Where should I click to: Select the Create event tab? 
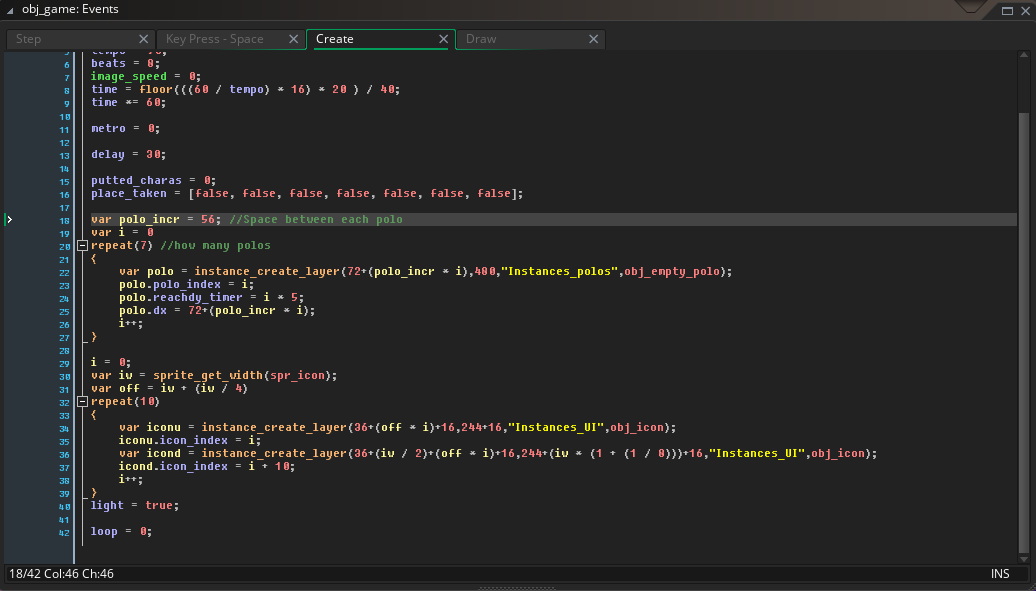(x=379, y=39)
